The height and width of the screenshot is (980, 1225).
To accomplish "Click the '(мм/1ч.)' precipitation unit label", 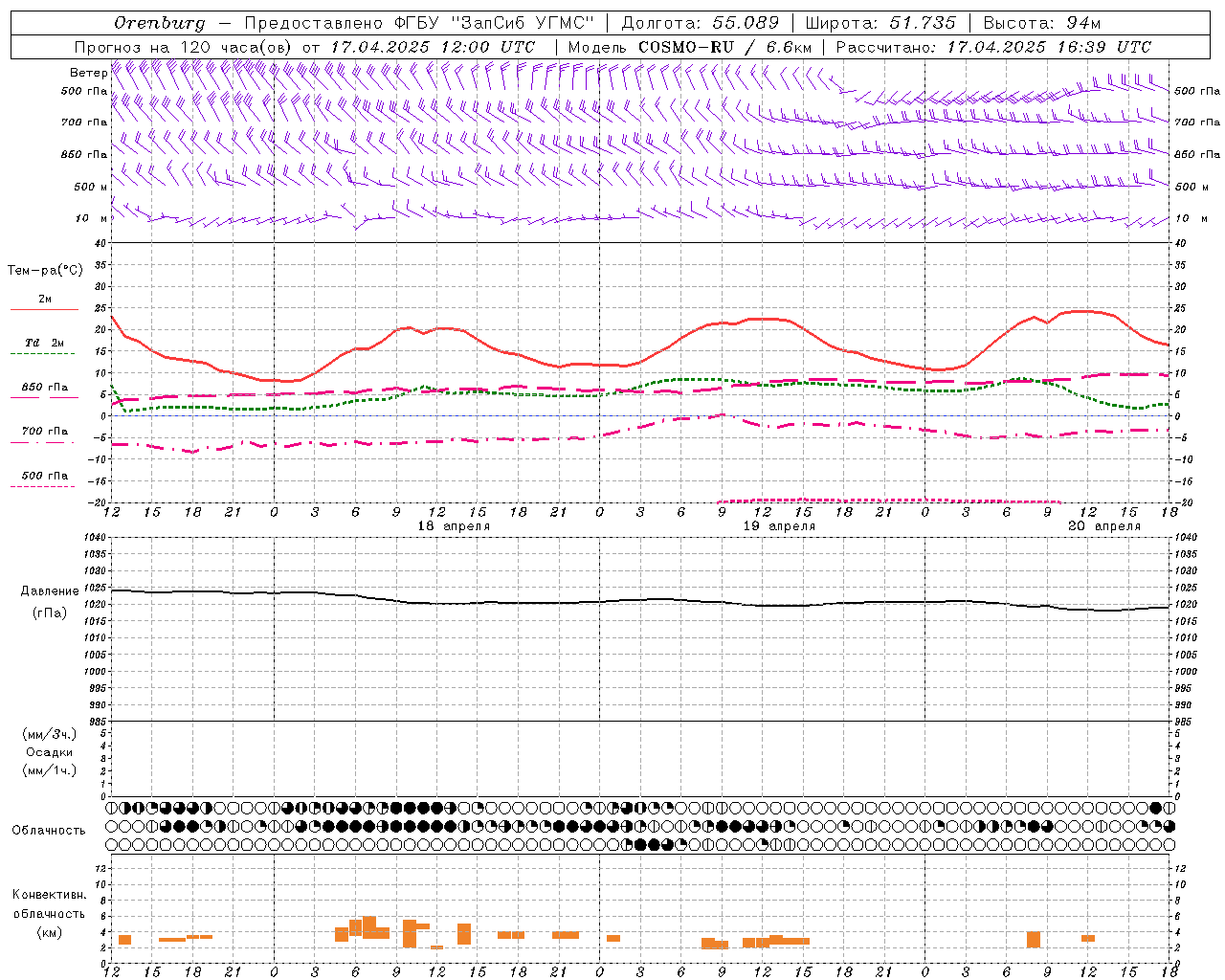I will [x=50, y=770].
